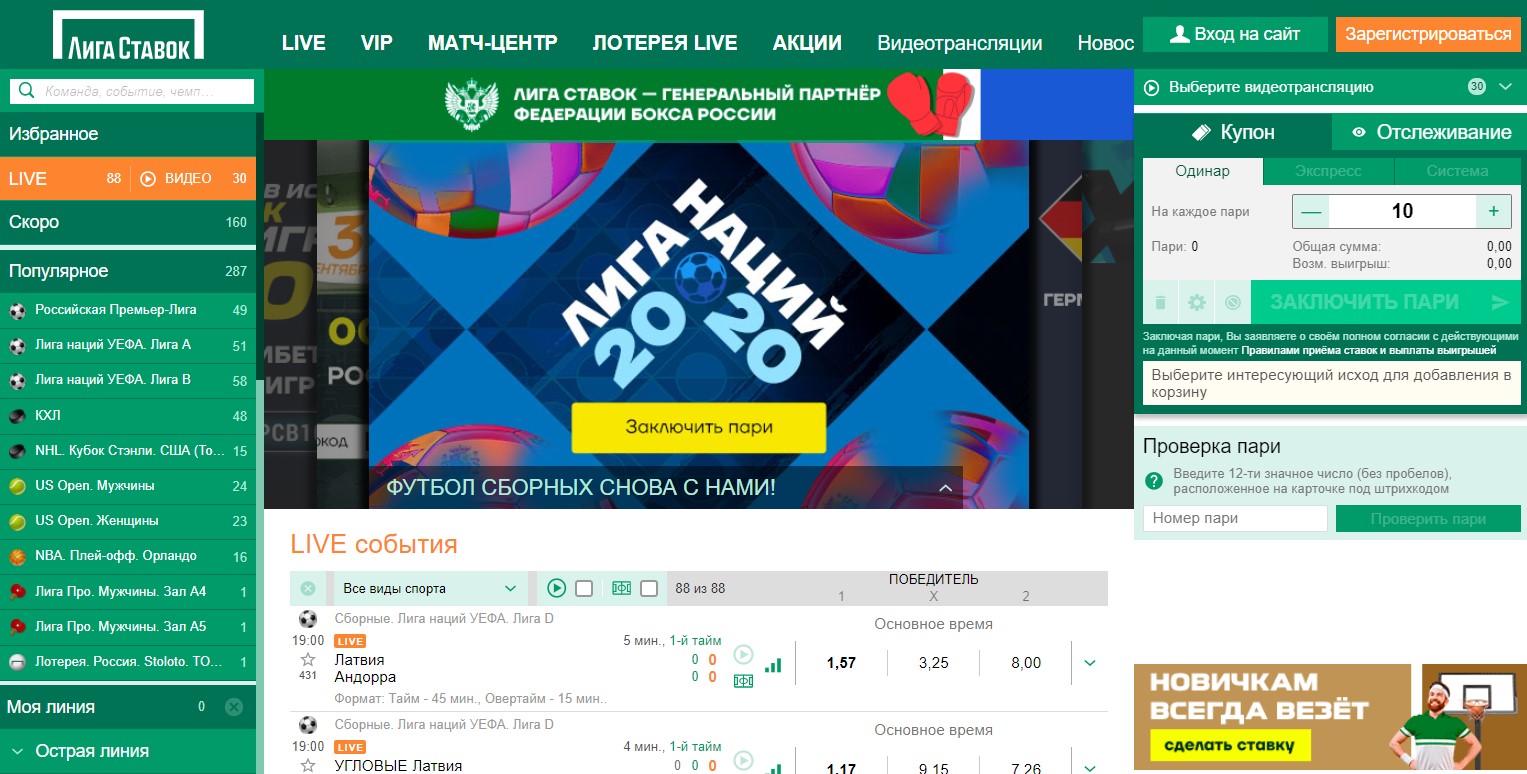Open the VIP menu item
1527x774 pixels.
(377, 43)
